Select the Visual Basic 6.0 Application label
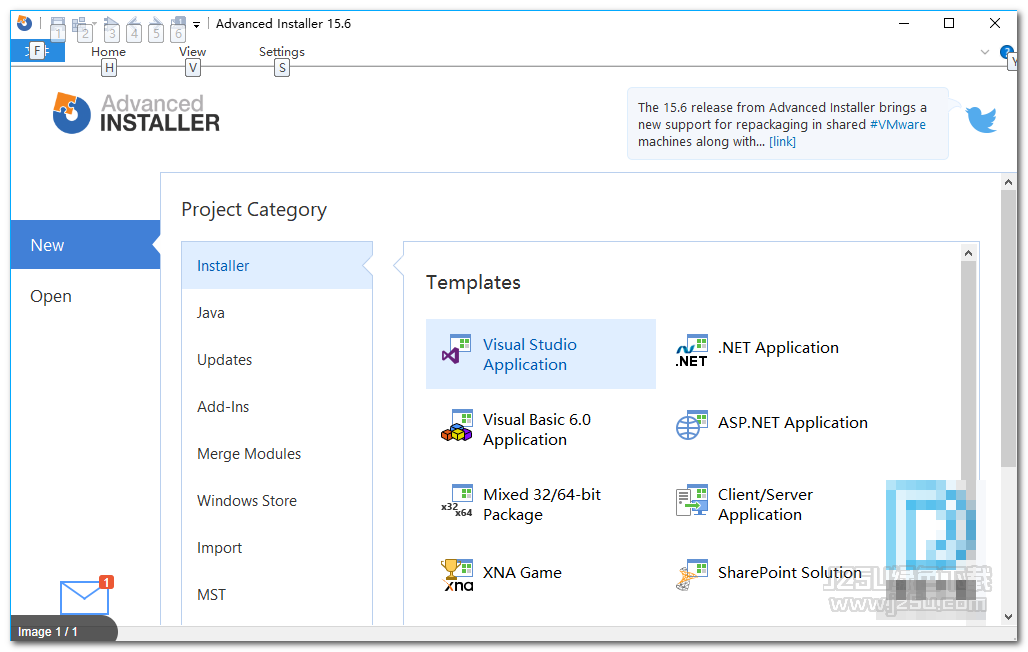This screenshot has height=652, width=1028. [537, 430]
